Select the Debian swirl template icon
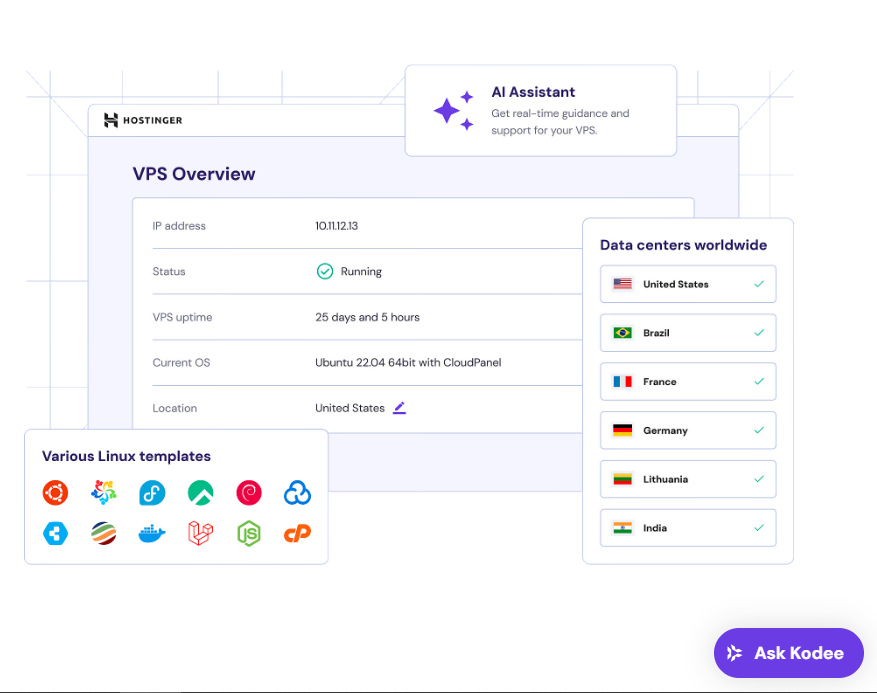 pos(249,493)
